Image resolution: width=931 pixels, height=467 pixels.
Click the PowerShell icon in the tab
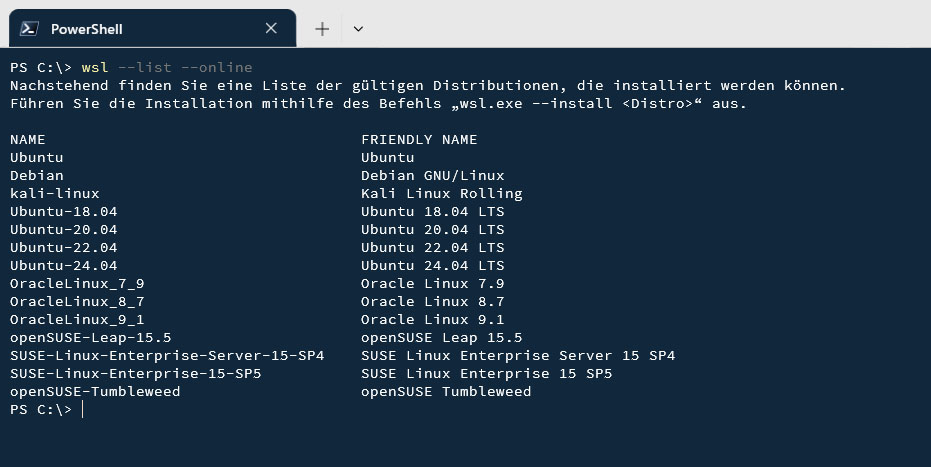(30, 29)
